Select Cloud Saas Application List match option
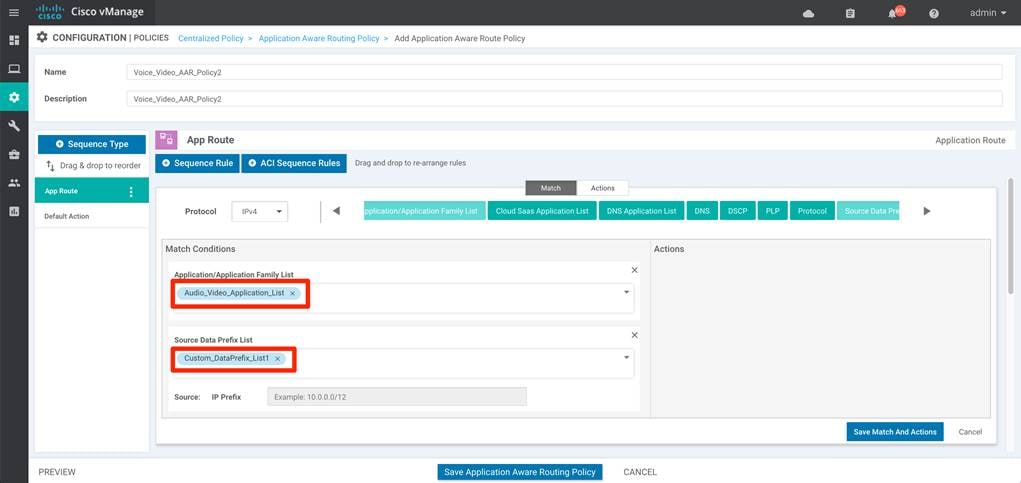Image resolution: width=1021 pixels, height=483 pixels. coord(542,212)
